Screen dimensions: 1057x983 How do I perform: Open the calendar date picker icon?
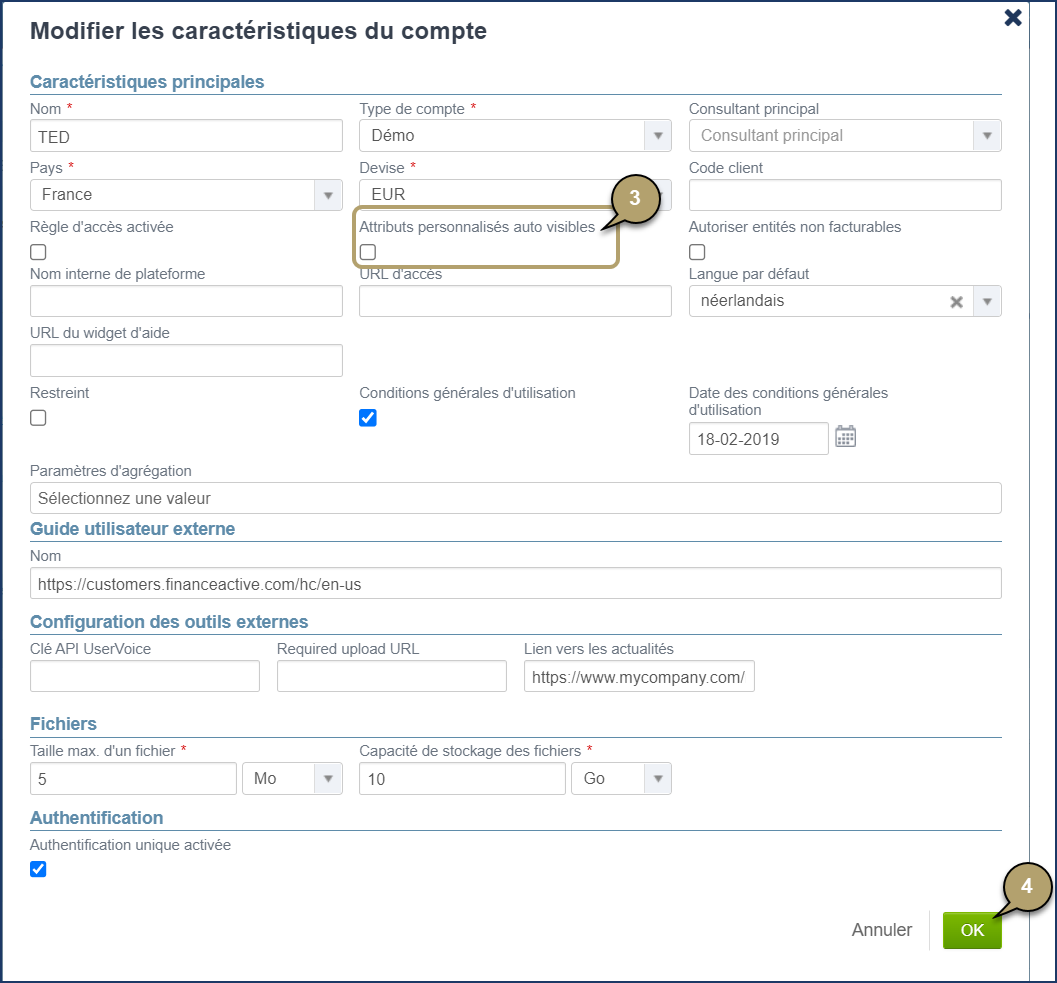(846, 437)
